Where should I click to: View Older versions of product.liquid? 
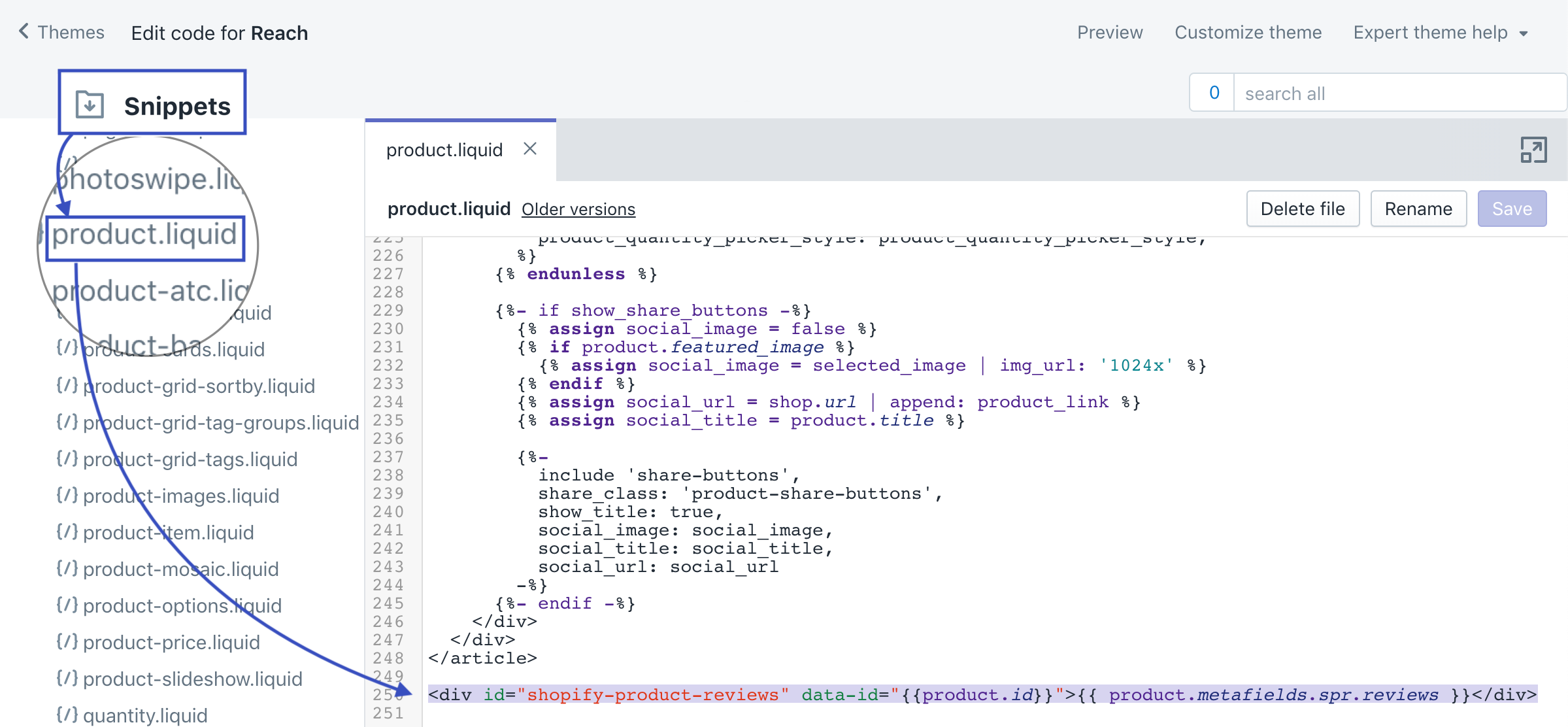[x=578, y=209]
